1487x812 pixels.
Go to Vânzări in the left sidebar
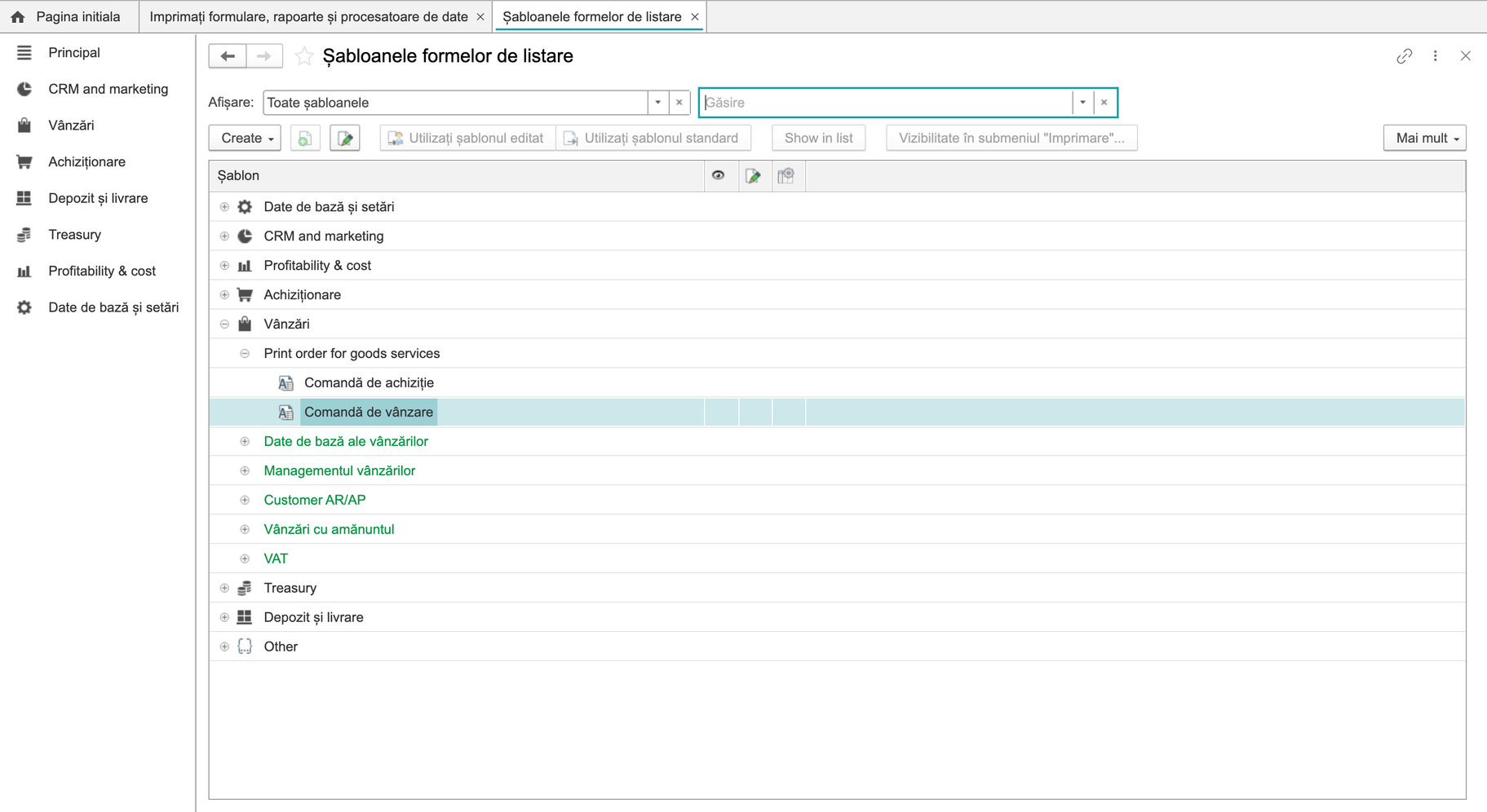pyautogui.click(x=71, y=125)
